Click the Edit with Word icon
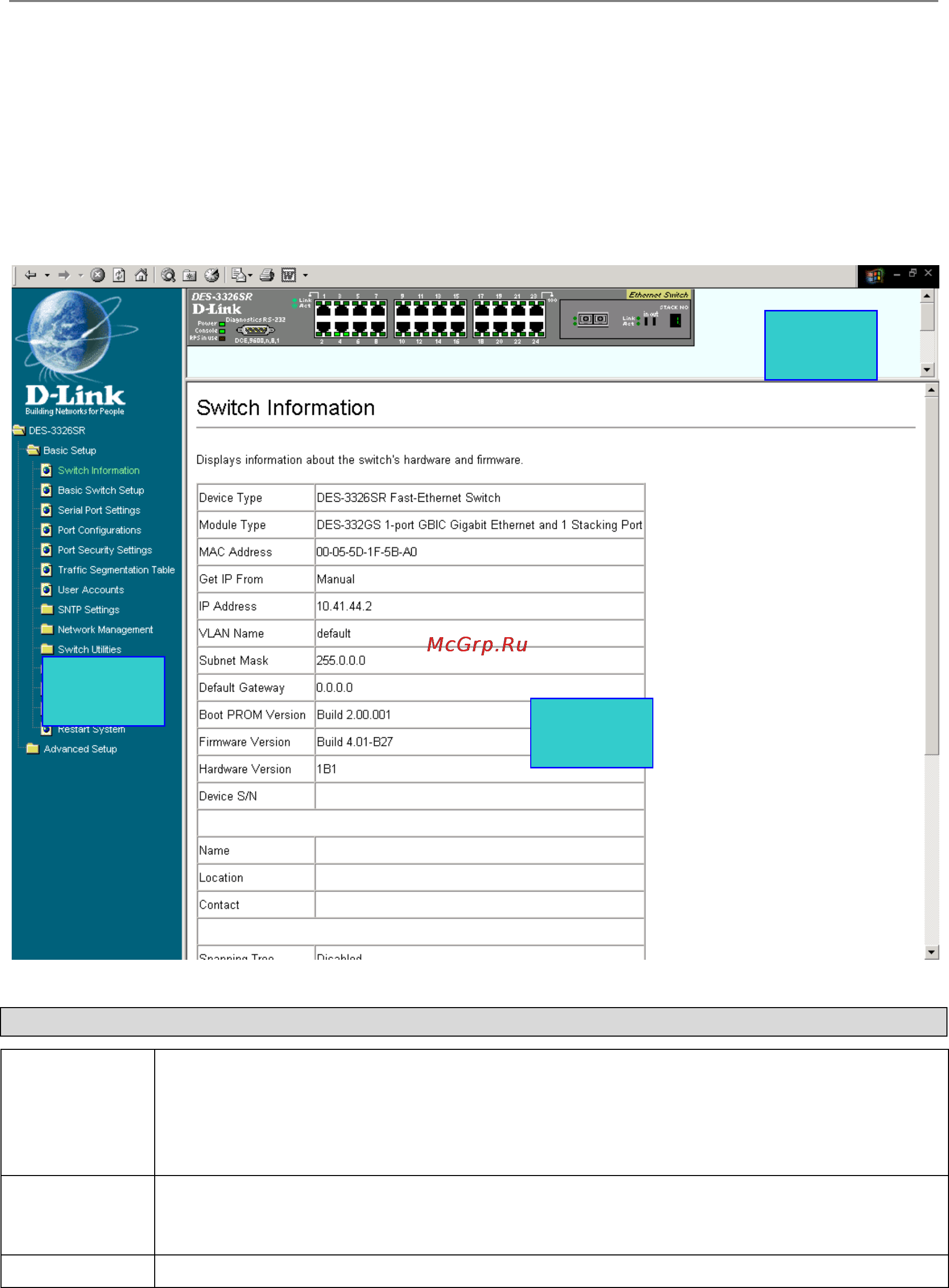Image resolution: width=949 pixels, height=1288 pixels. click(x=289, y=276)
